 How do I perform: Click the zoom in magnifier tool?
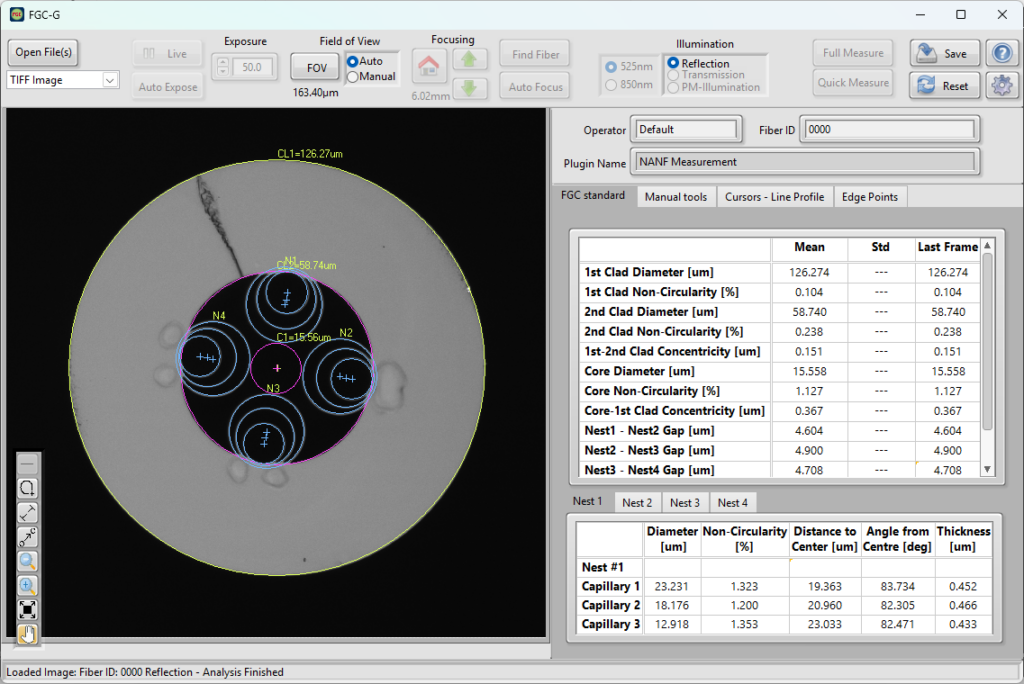point(27,585)
